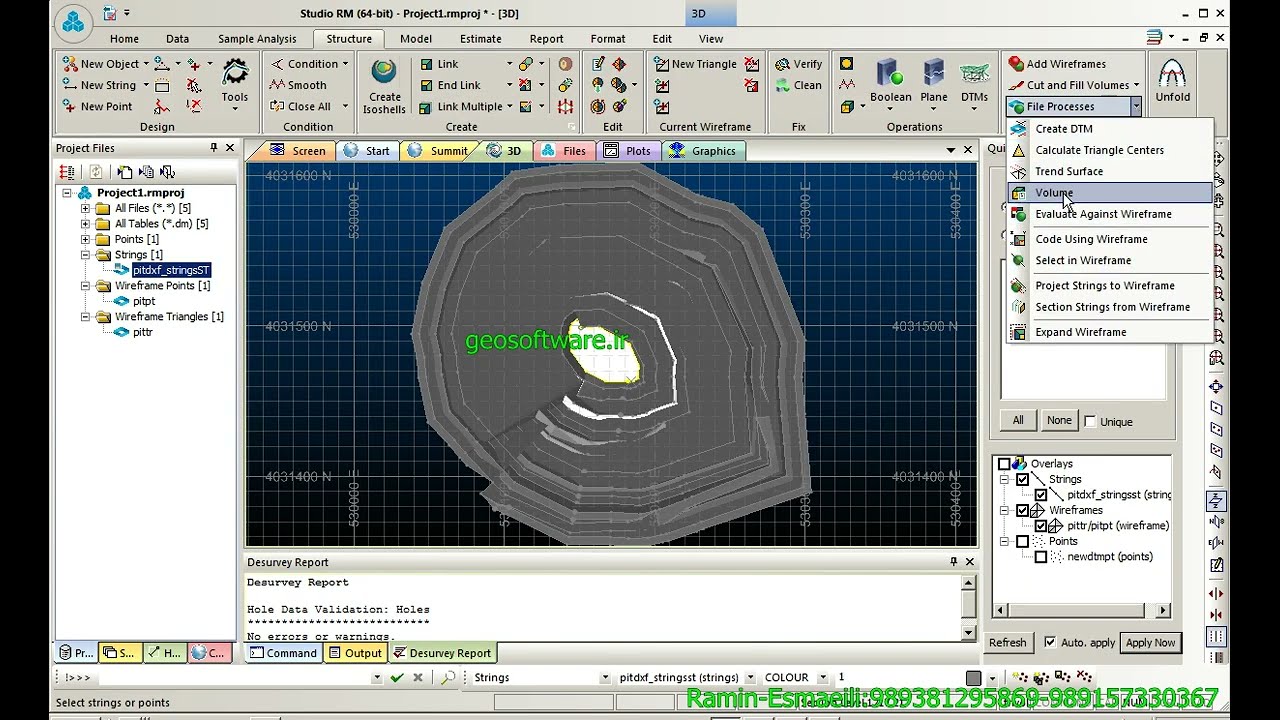Click the gray colour swatch in status toolbar
This screenshot has width=1280, height=720.
coord(973,677)
